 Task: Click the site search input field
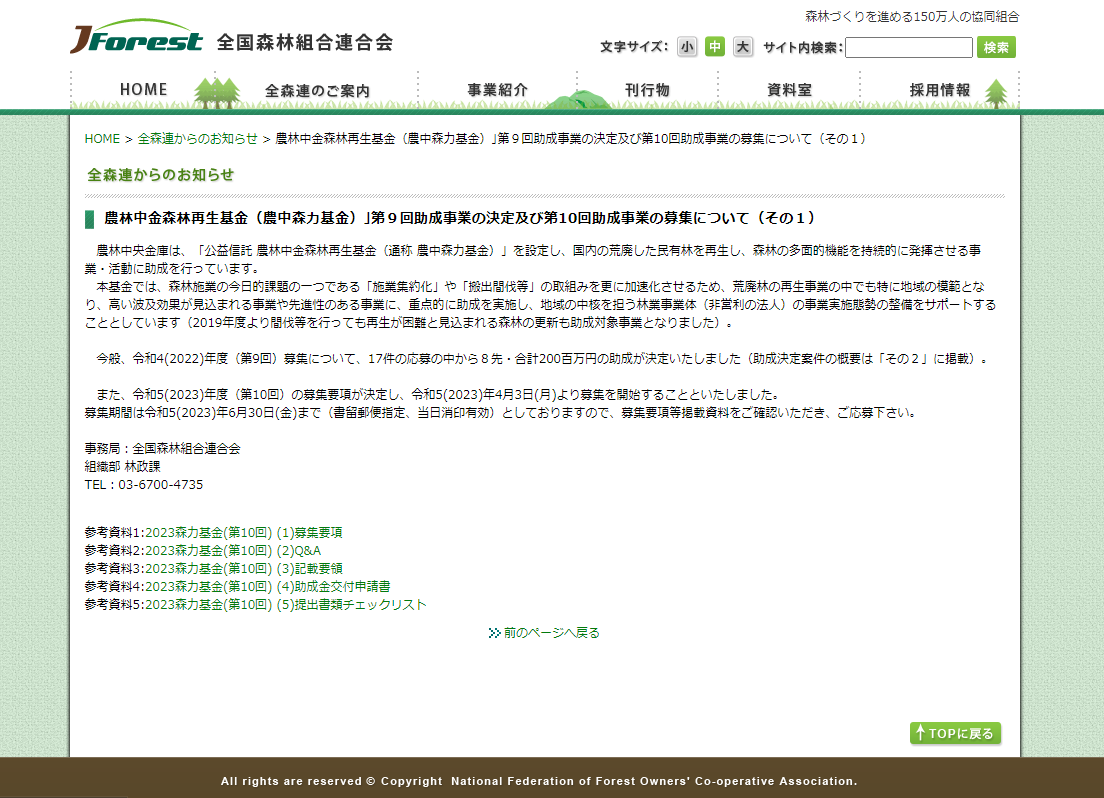[908, 47]
